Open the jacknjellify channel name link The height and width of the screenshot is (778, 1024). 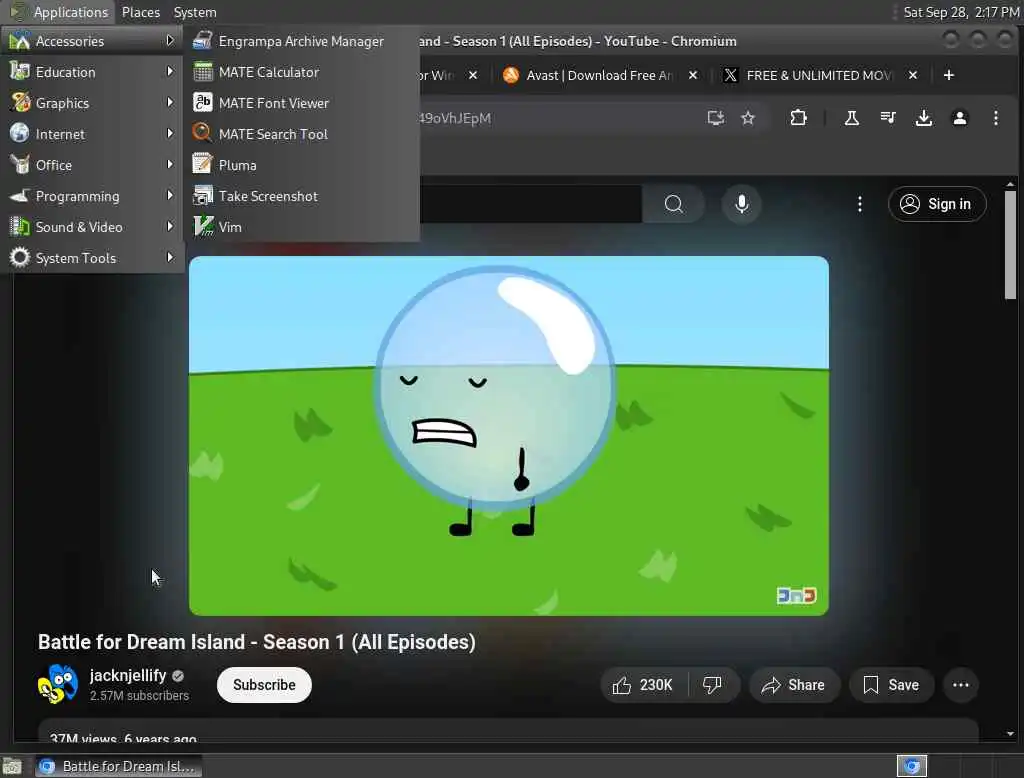coord(128,675)
